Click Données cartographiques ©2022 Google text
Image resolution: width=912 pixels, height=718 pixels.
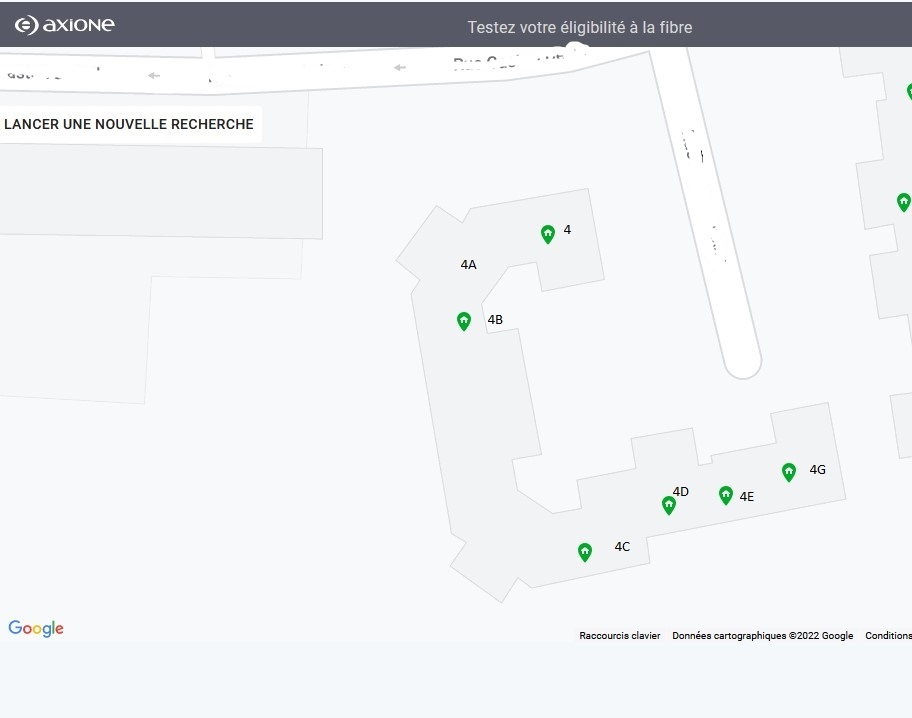(763, 635)
